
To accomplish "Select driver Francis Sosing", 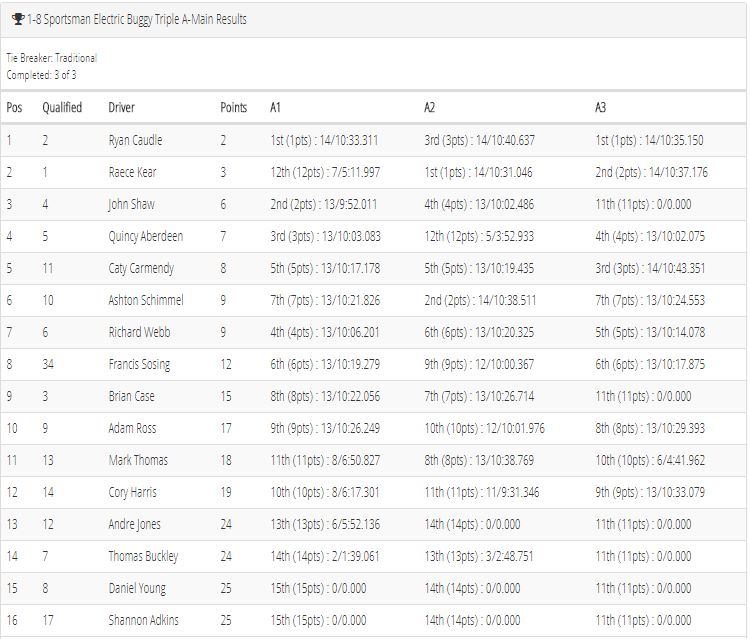I will pyautogui.click(x=139, y=364).
